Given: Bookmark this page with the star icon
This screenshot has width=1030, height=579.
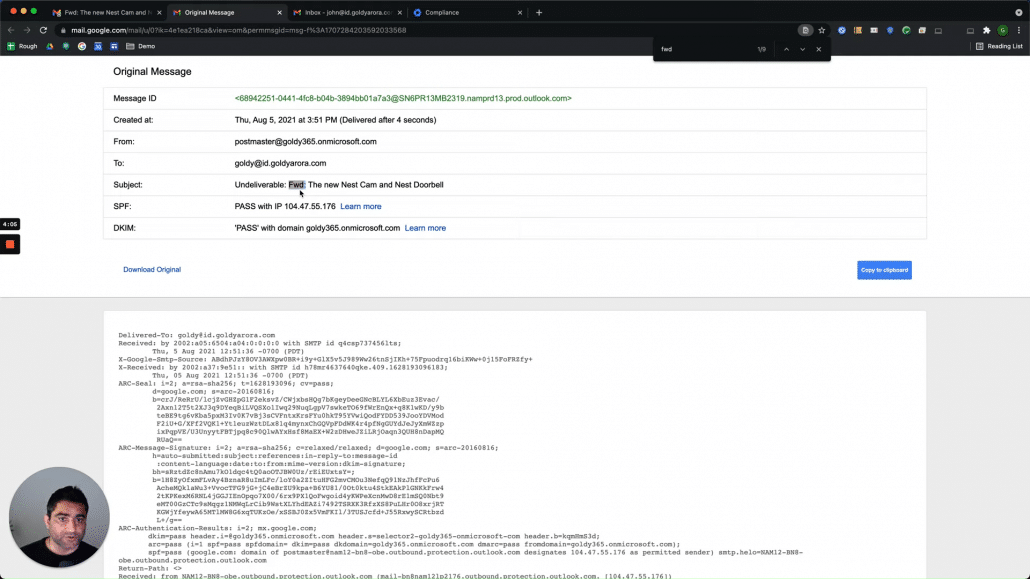Looking at the screenshot, I should pos(821,30).
